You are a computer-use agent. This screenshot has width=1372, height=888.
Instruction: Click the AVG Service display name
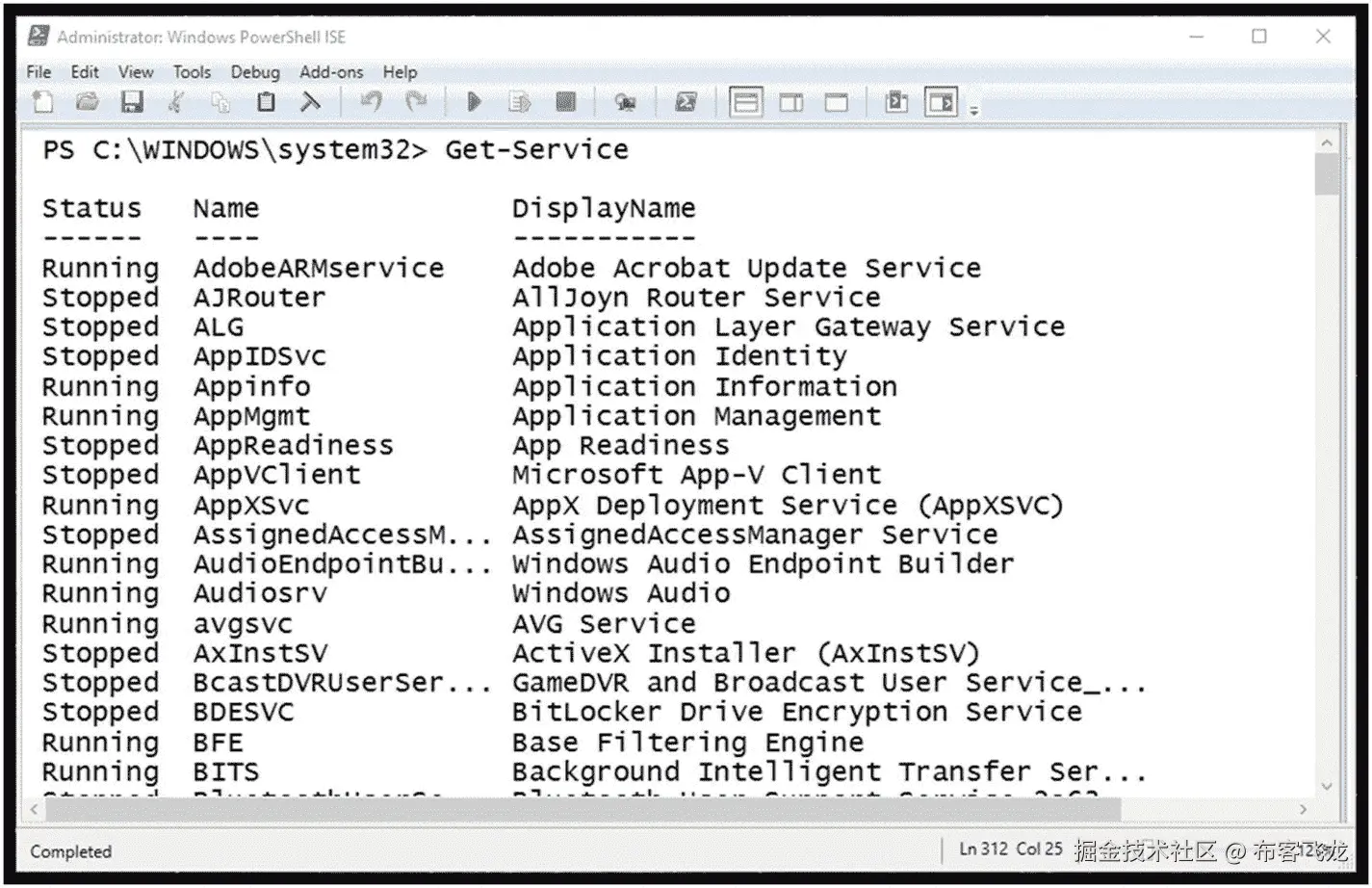[604, 624]
